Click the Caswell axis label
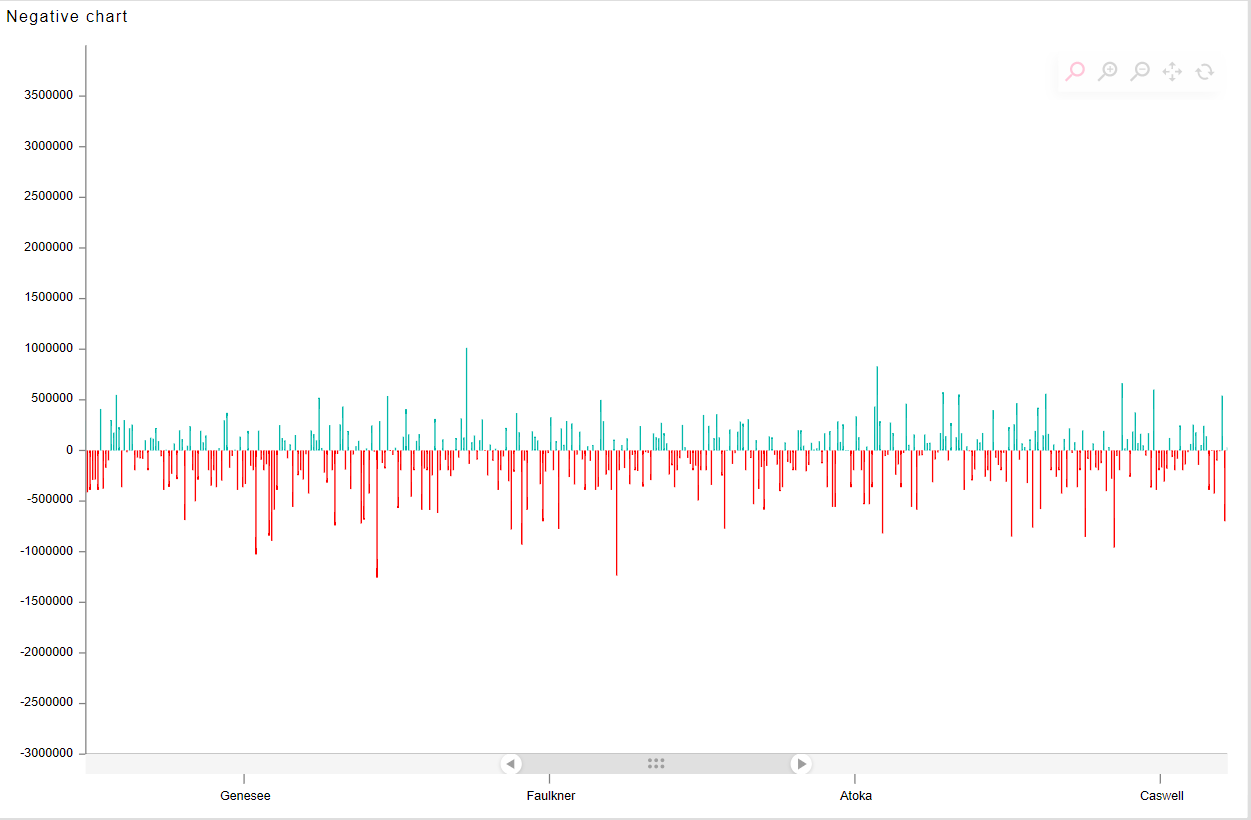The width and height of the screenshot is (1251, 820). click(x=1162, y=796)
